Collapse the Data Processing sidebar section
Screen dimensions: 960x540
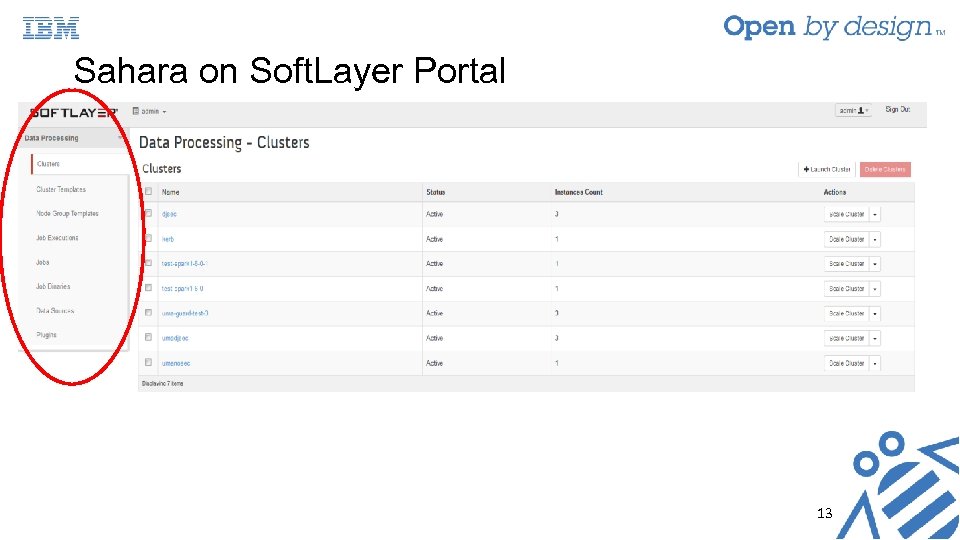pyautogui.click(x=72, y=138)
